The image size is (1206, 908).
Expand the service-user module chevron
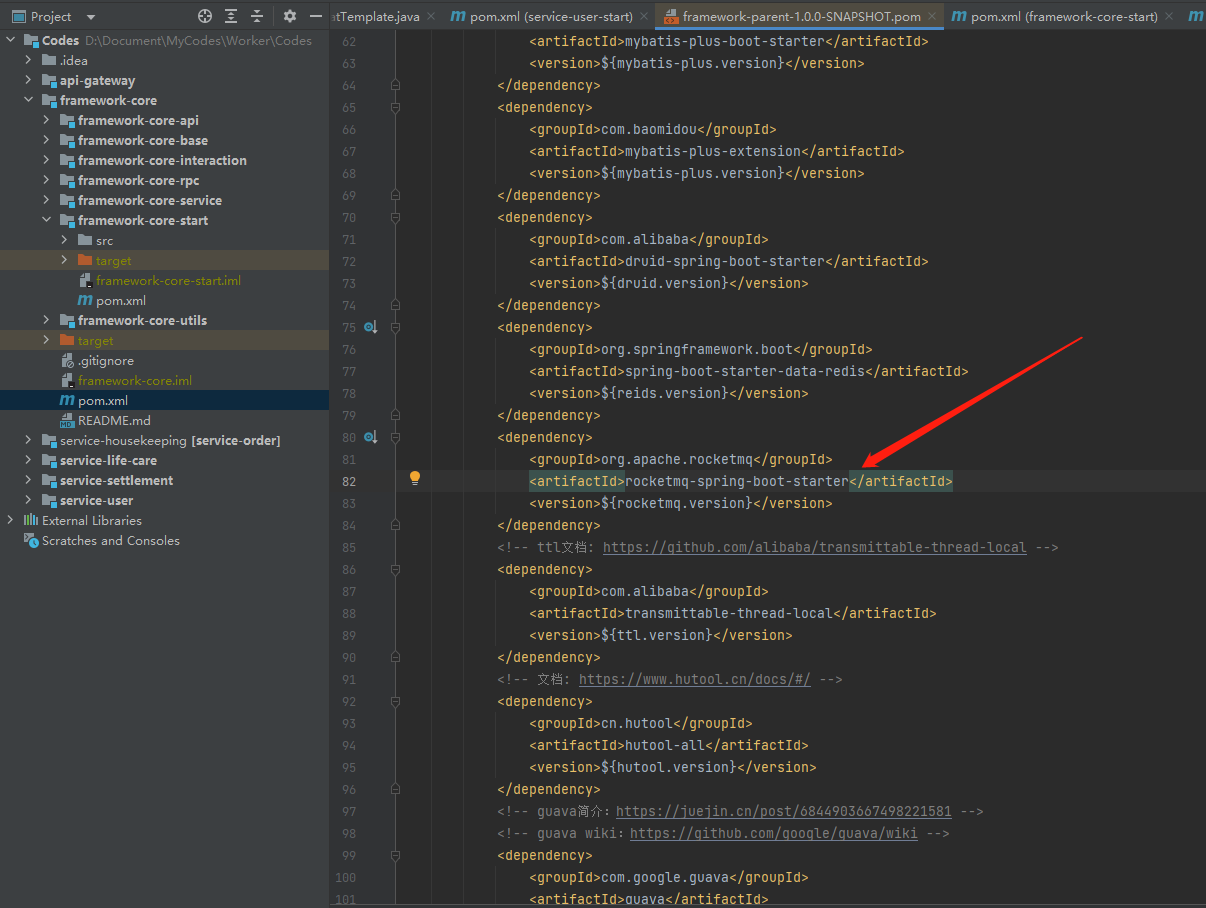coord(28,501)
